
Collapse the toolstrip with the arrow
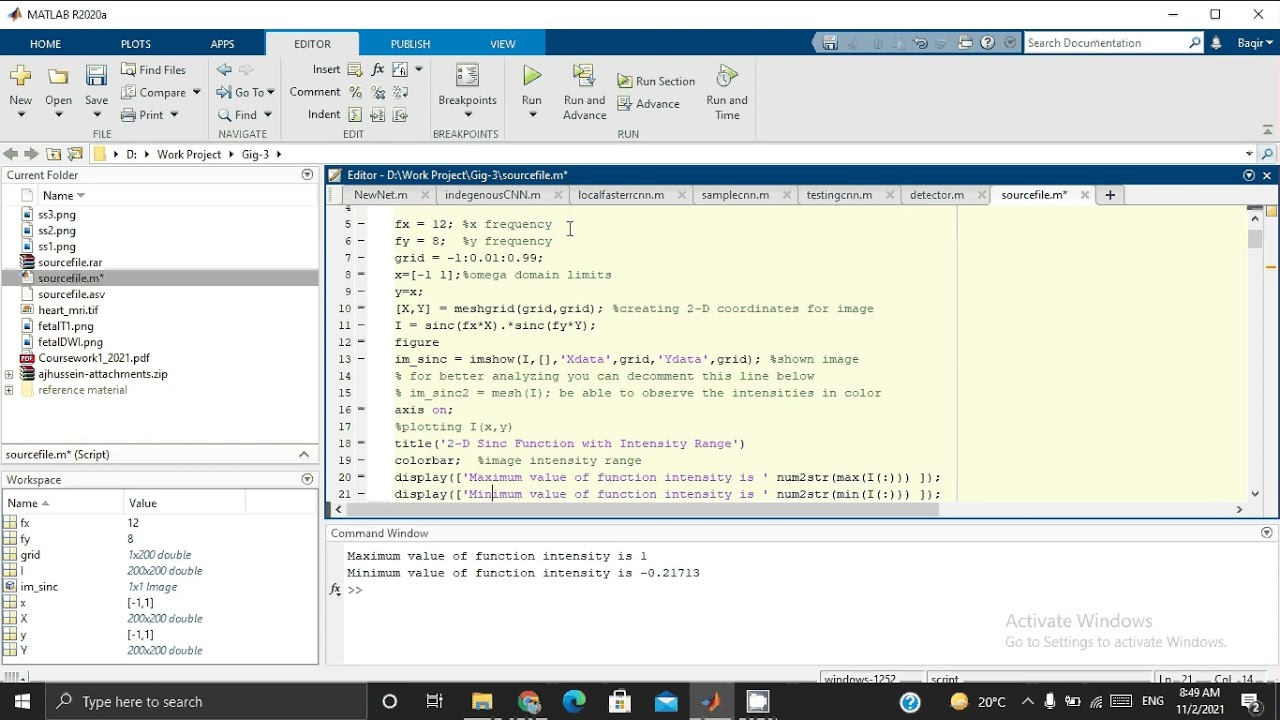(x=1267, y=130)
